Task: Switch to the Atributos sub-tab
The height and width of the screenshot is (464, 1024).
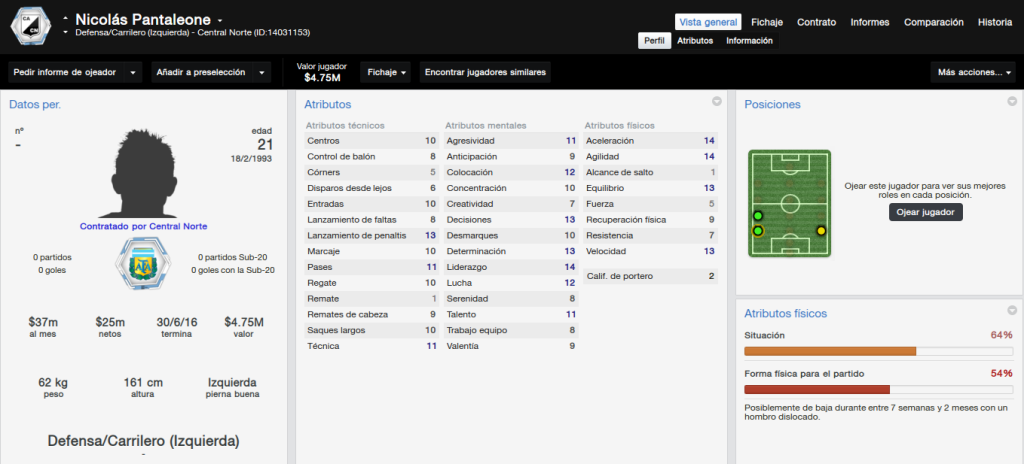Action: tap(695, 41)
